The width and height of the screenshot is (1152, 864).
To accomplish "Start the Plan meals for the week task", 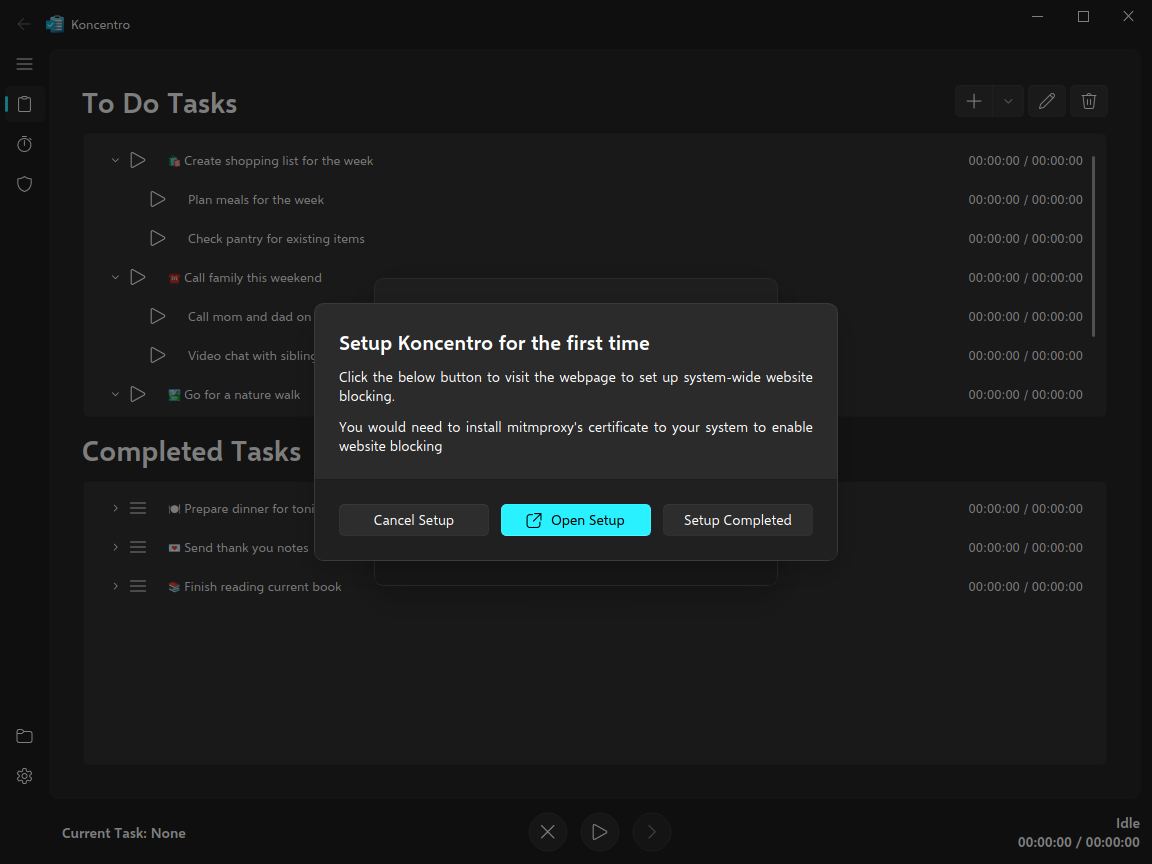I will 157,199.
